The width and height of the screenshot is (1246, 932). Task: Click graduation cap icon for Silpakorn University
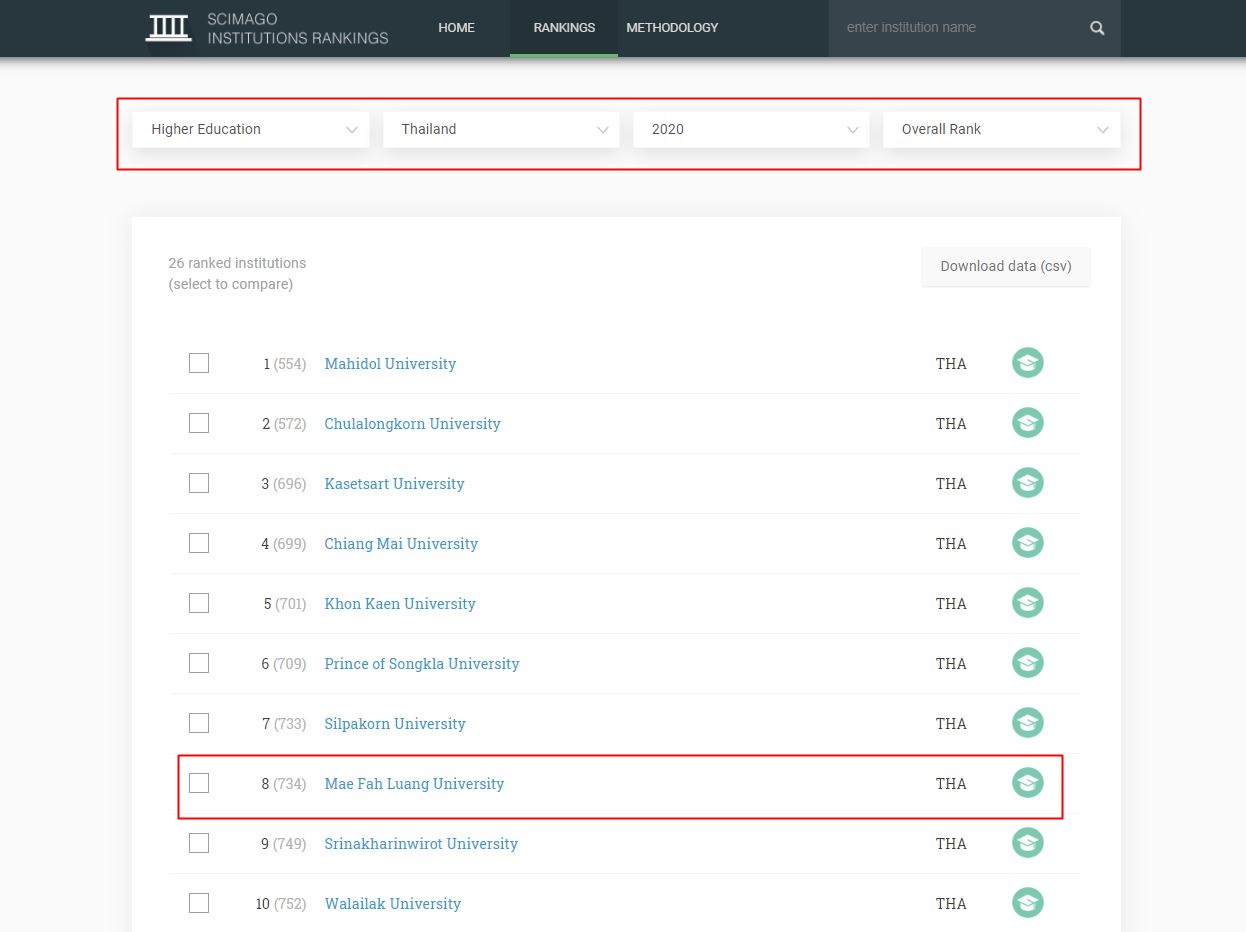click(x=1028, y=723)
